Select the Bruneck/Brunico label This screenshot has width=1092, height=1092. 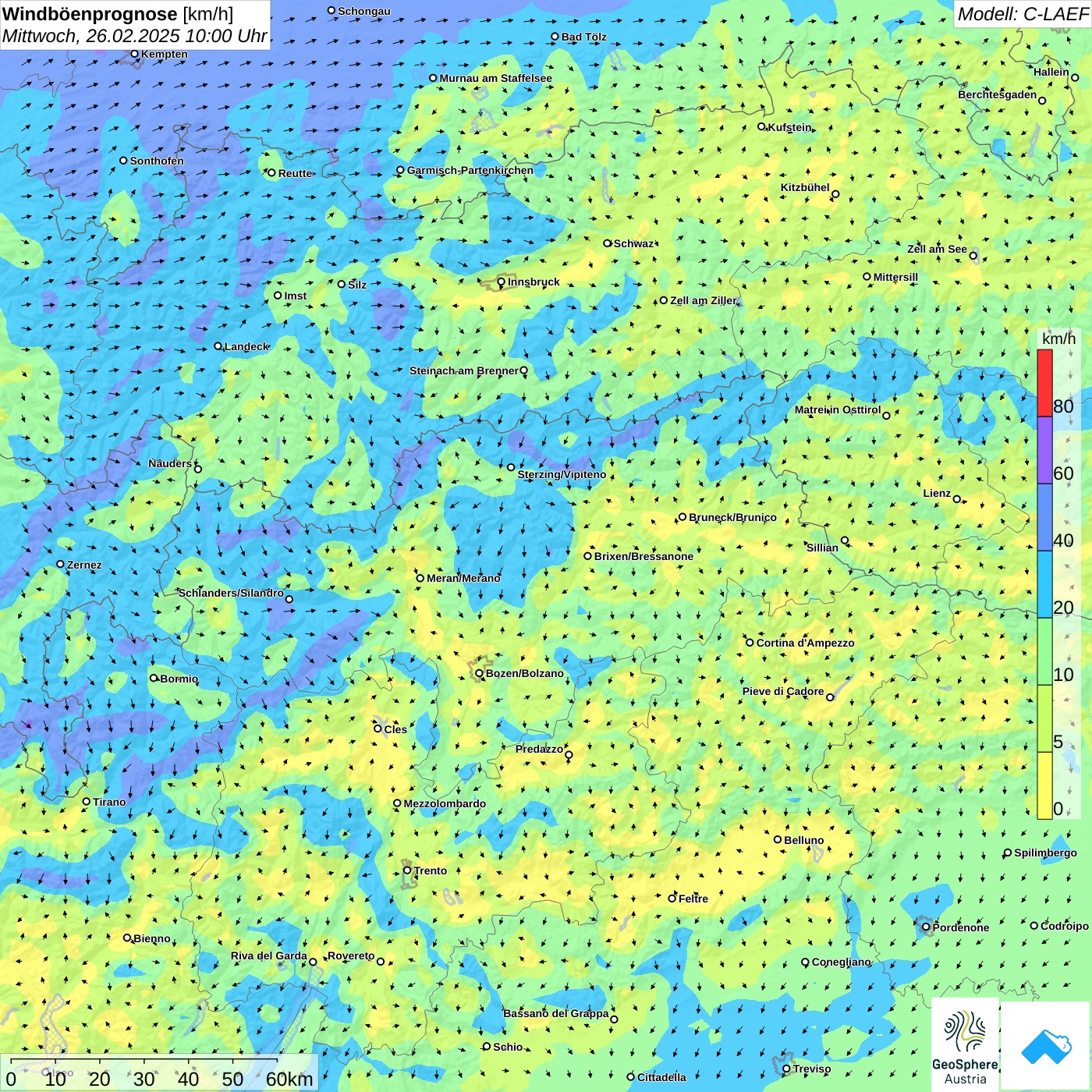click(732, 518)
